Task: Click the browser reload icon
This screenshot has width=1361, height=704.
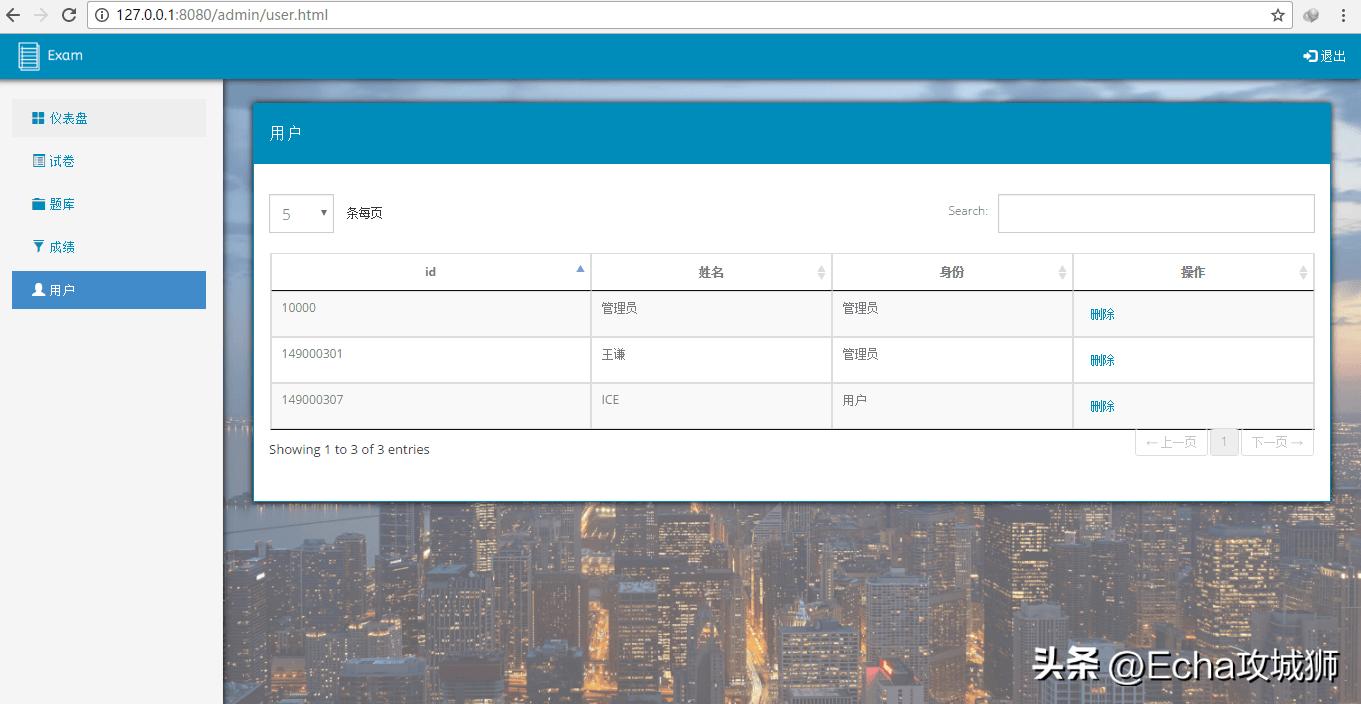Action: click(x=67, y=15)
